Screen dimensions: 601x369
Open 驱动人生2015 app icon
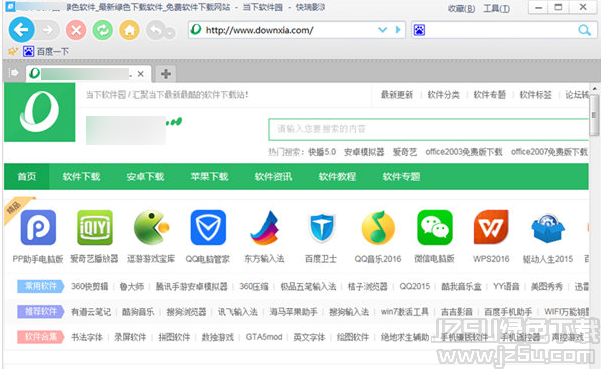tap(548, 228)
